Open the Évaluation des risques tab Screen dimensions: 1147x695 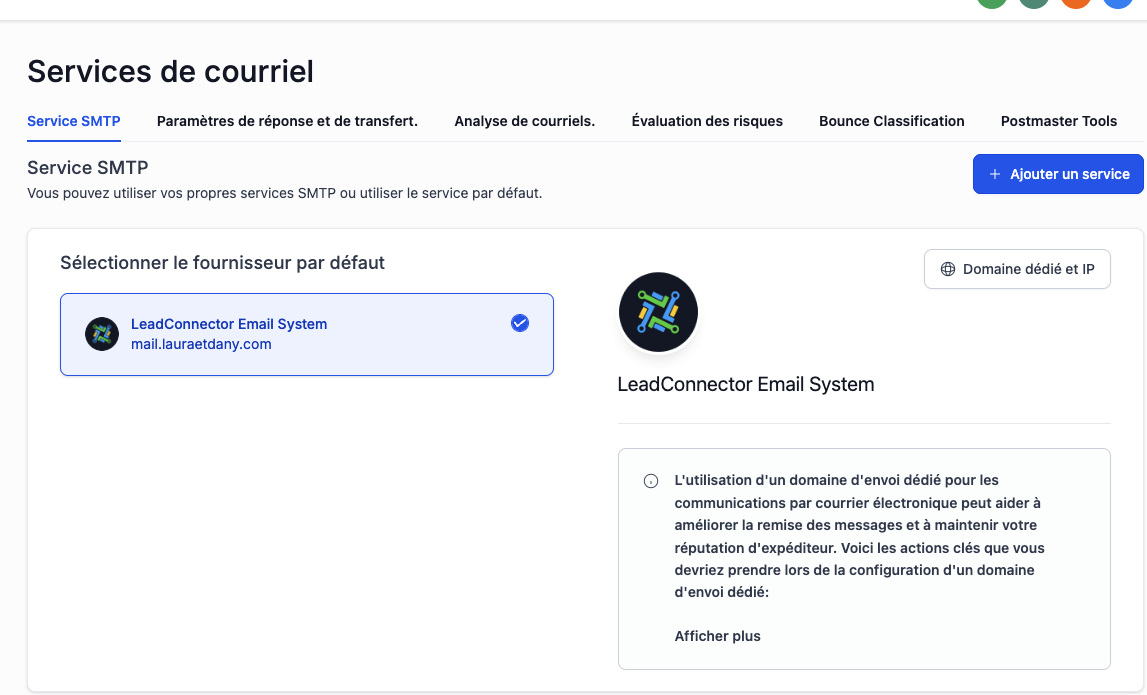point(707,121)
